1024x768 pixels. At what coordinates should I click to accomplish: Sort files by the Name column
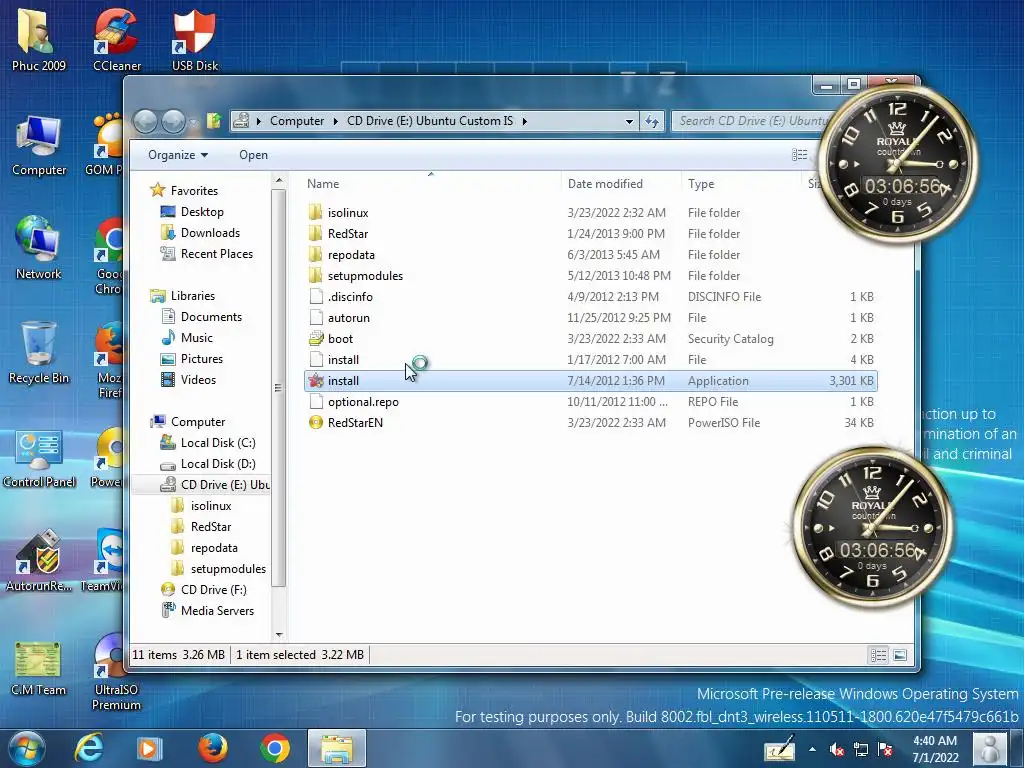click(431, 184)
